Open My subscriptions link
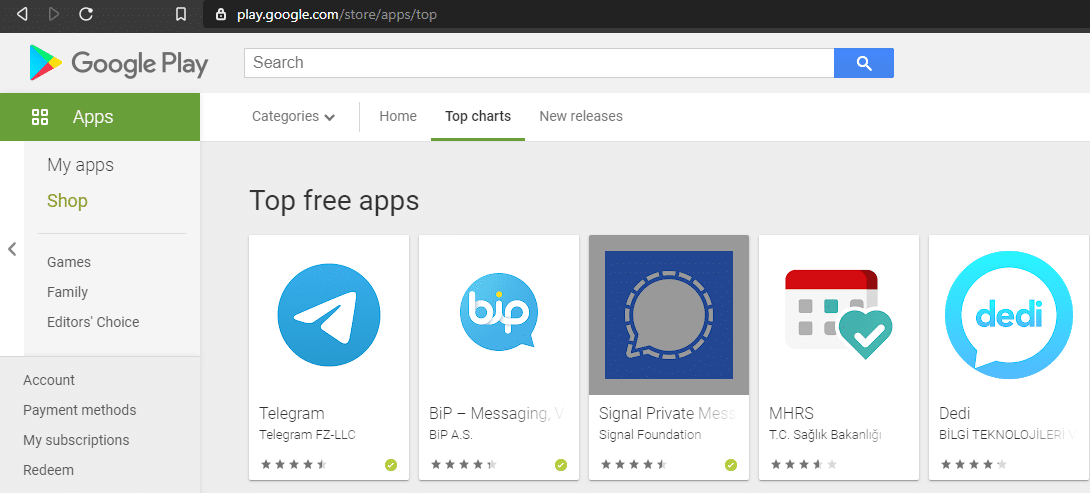Image resolution: width=1090 pixels, height=493 pixels. [76, 440]
